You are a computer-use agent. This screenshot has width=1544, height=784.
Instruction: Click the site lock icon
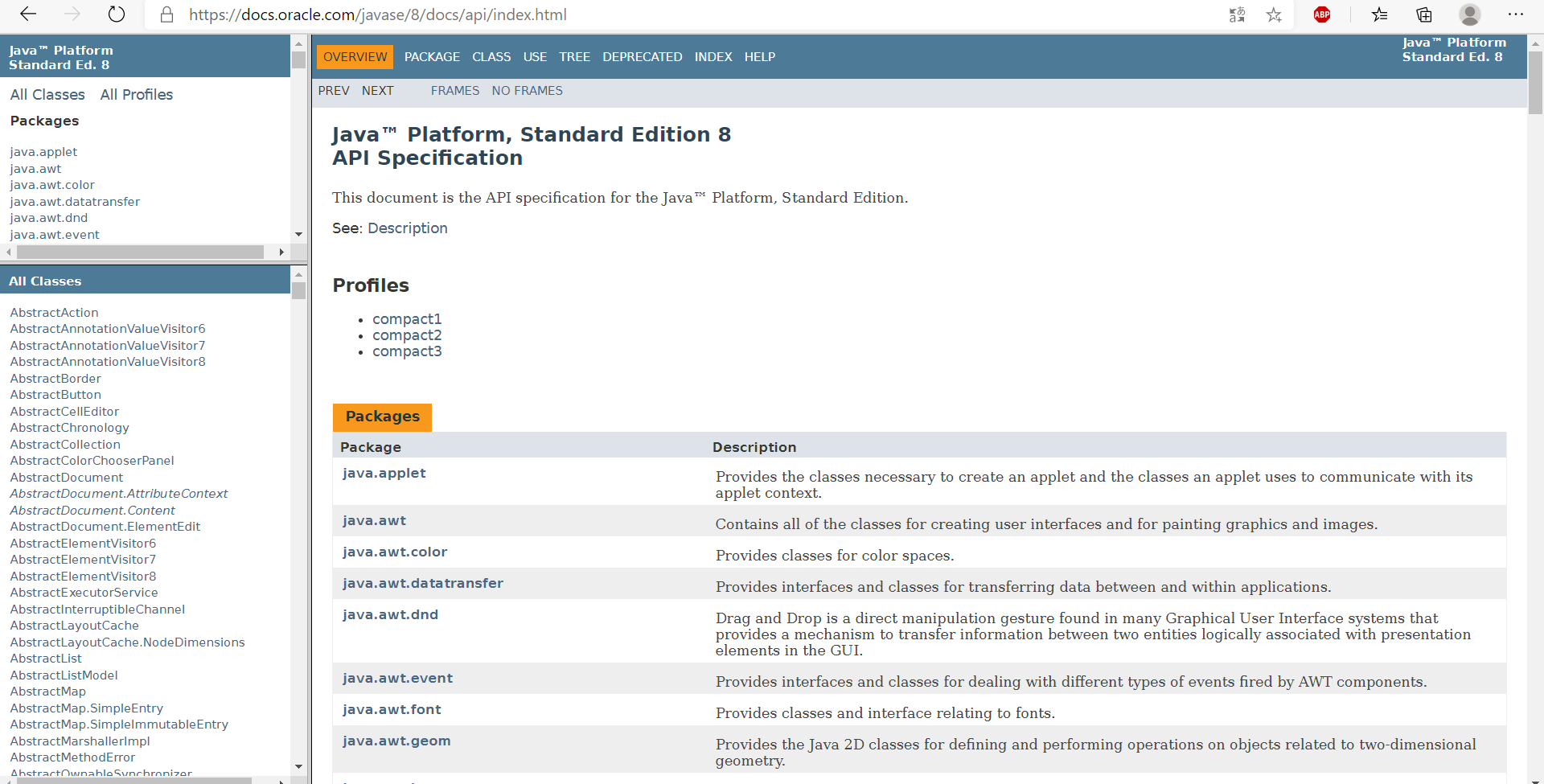pos(167,14)
